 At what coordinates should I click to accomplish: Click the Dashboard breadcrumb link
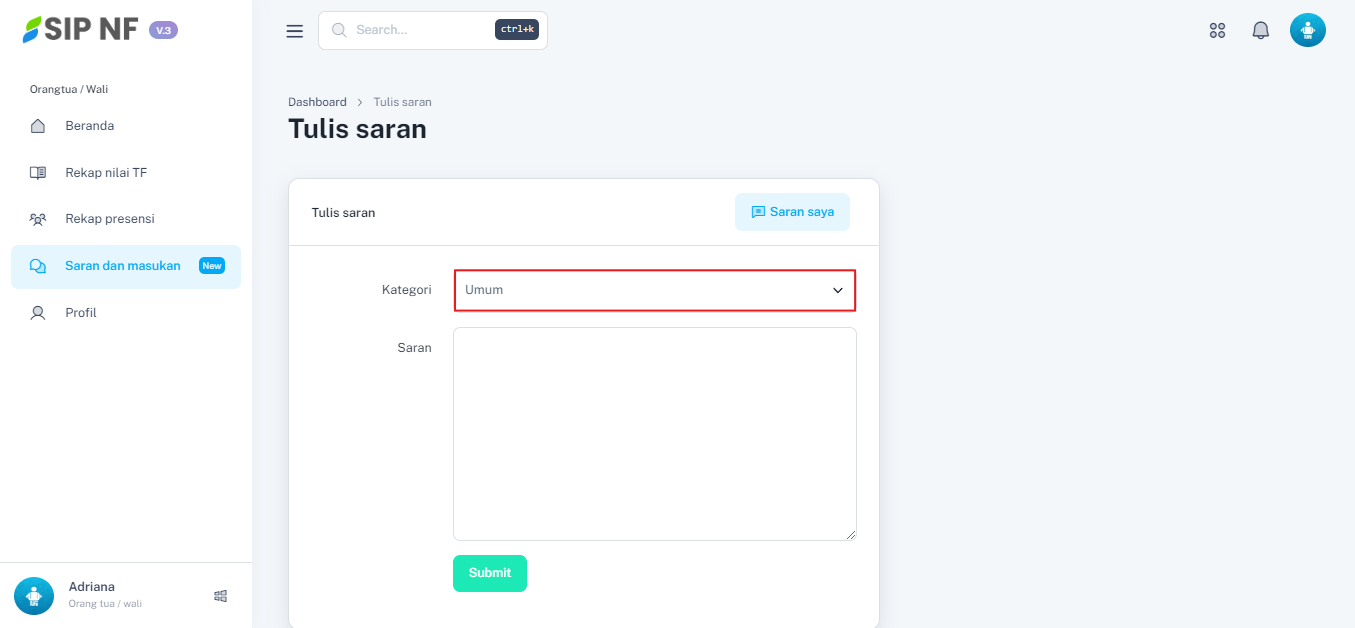click(x=317, y=102)
